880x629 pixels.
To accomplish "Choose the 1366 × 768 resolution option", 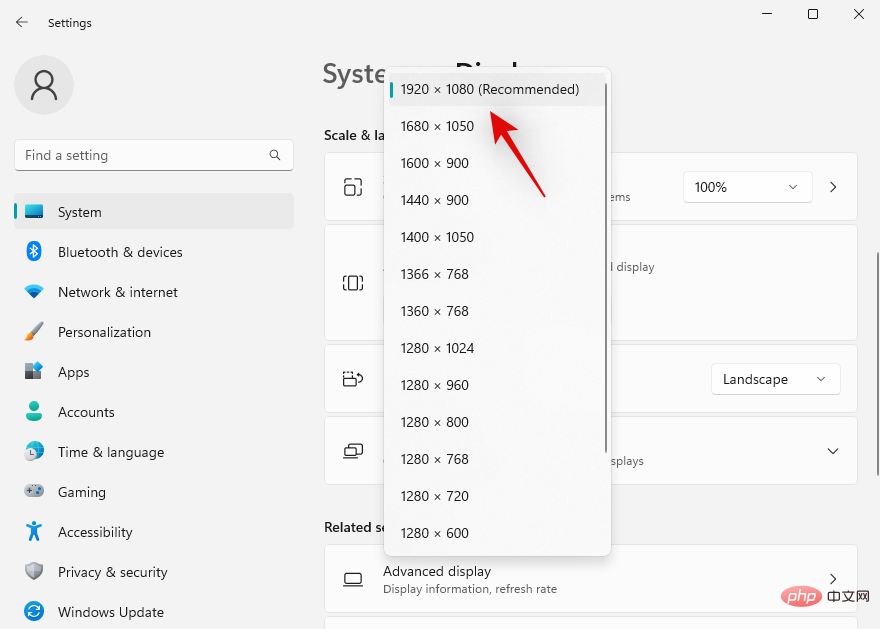I will point(435,274).
